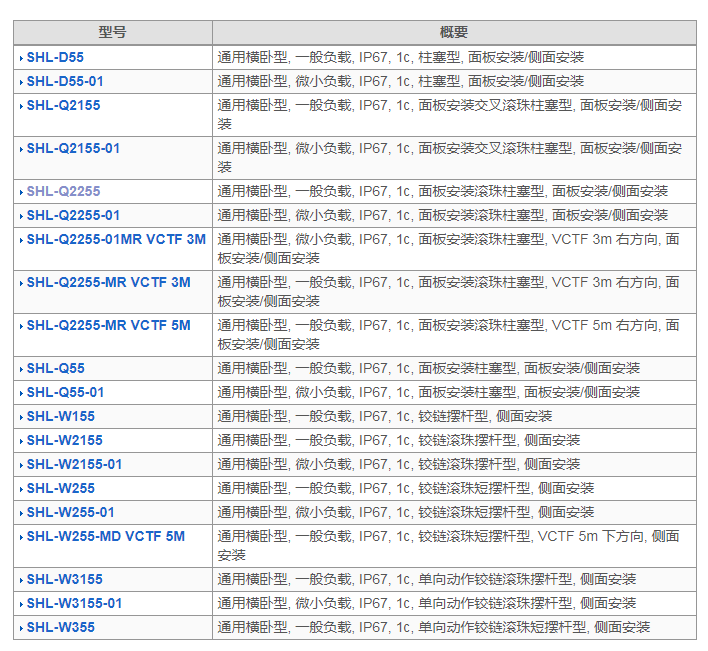Select the description text for SHL-Q55-01

(429, 392)
